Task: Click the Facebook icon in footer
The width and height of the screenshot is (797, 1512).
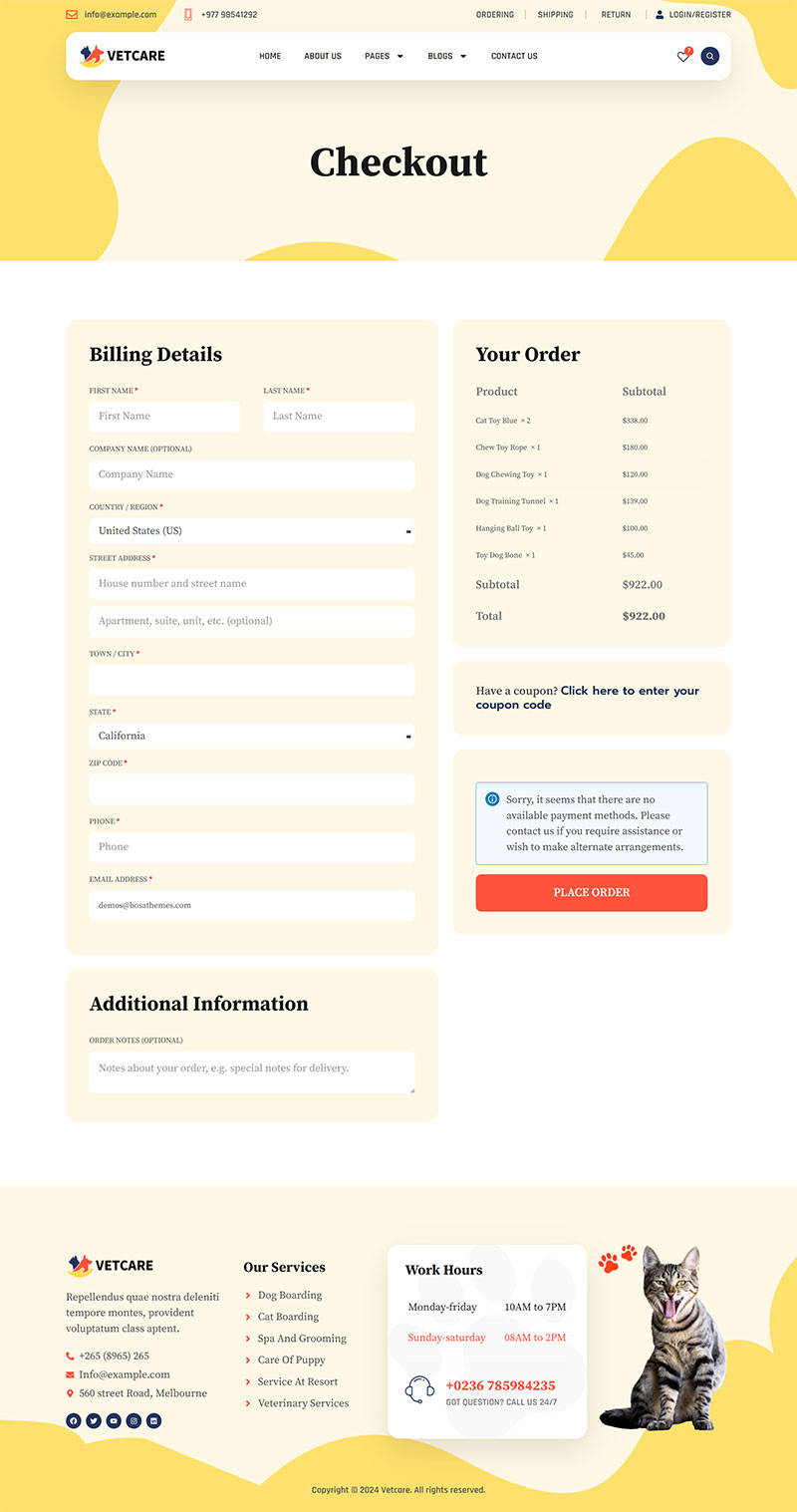Action: (x=74, y=1421)
